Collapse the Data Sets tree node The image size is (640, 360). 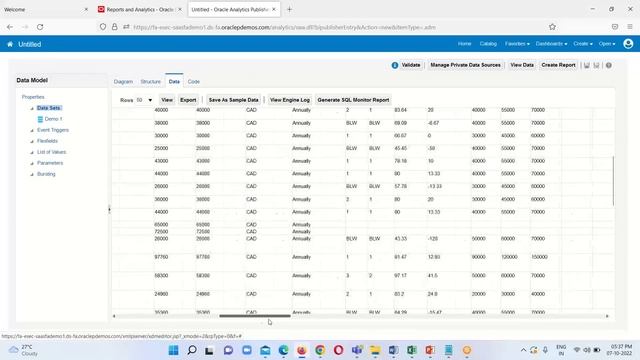point(32,109)
